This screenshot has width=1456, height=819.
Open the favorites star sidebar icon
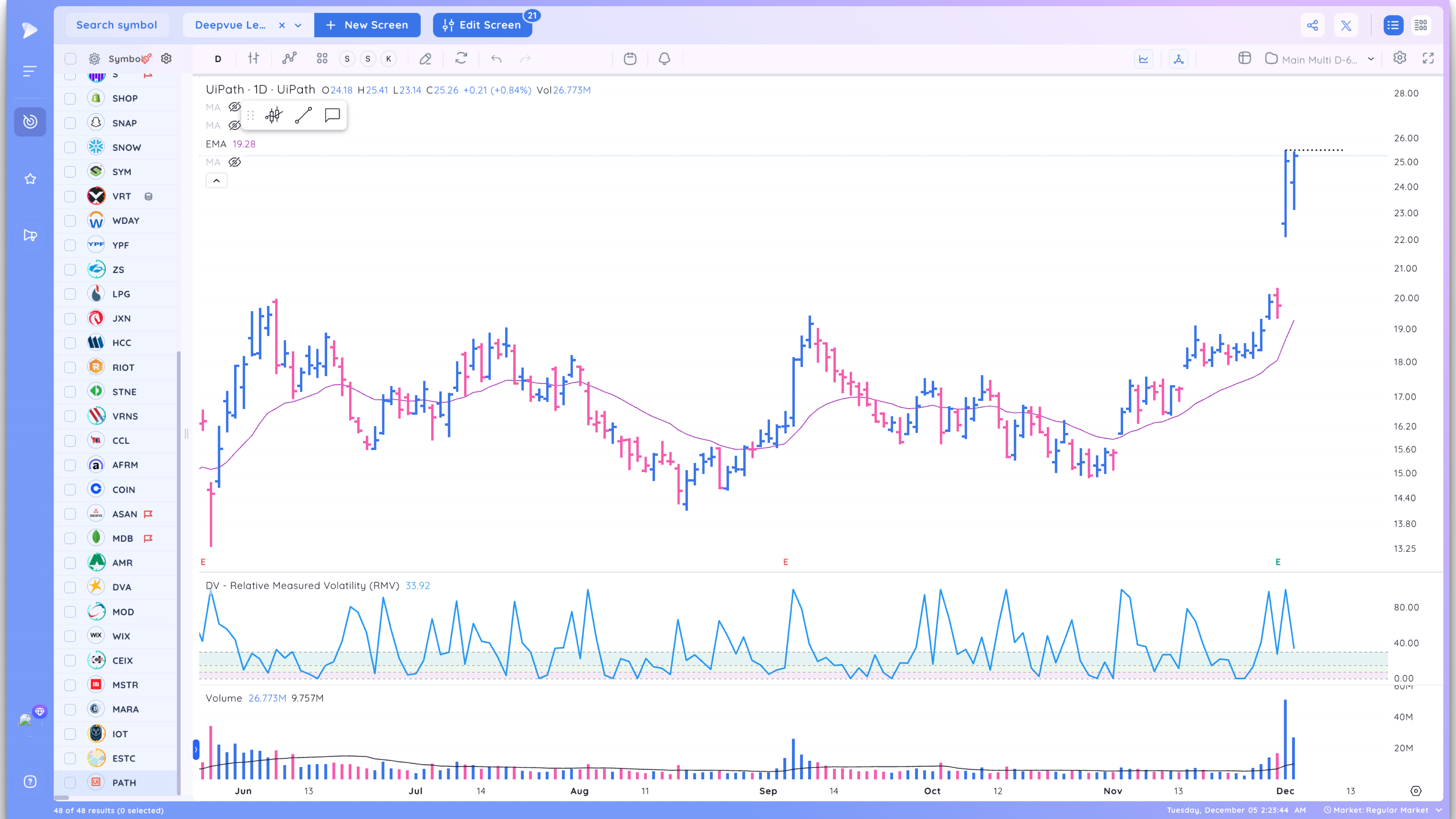pyautogui.click(x=31, y=179)
